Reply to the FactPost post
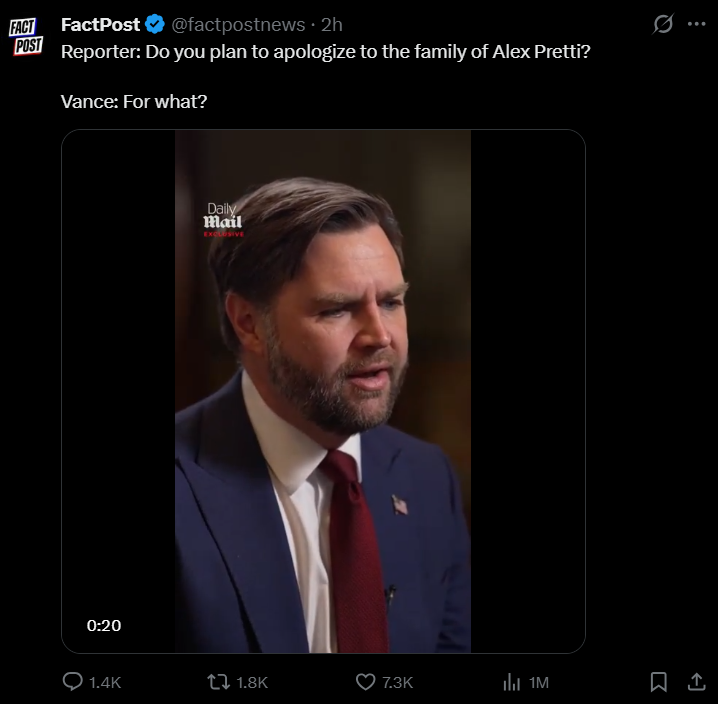This screenshot has width=718, height=704. point(73,682)
